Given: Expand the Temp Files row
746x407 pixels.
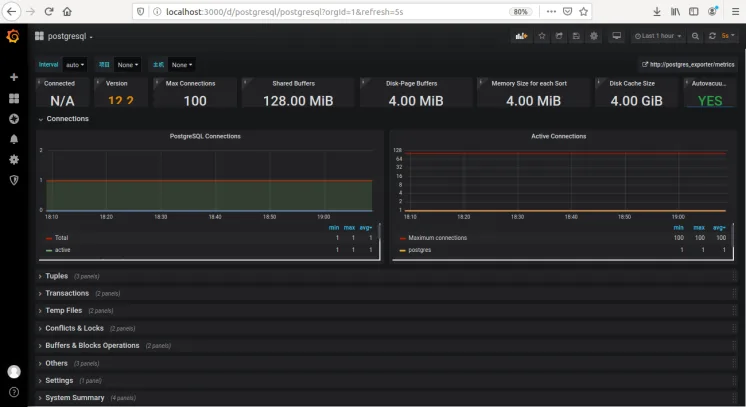Looking at the screenshot, I should tap(387, 310).
